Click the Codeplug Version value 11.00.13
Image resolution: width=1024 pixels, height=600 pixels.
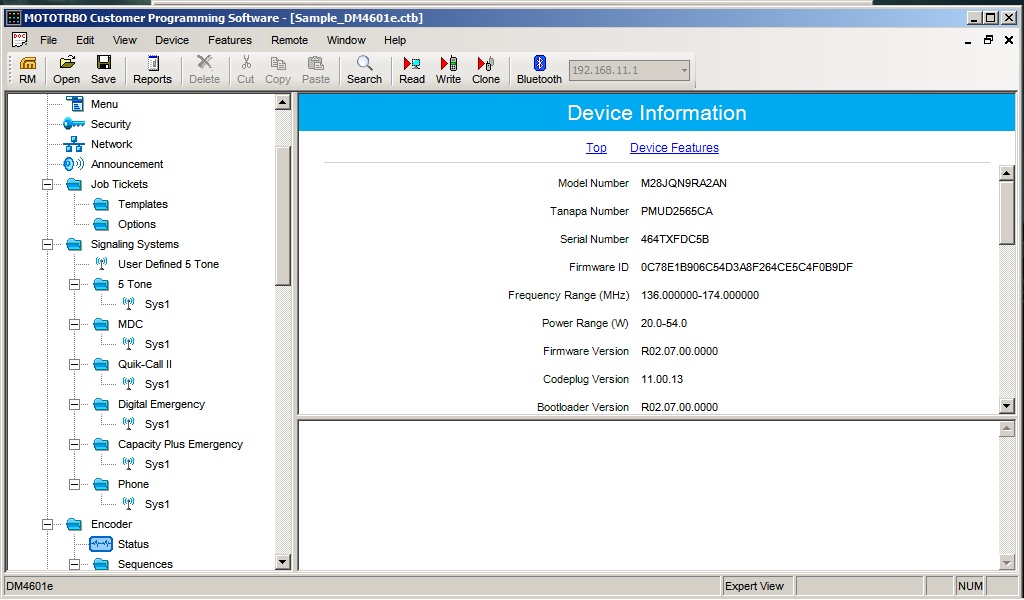pyautogui.click(x=662, y=379)
